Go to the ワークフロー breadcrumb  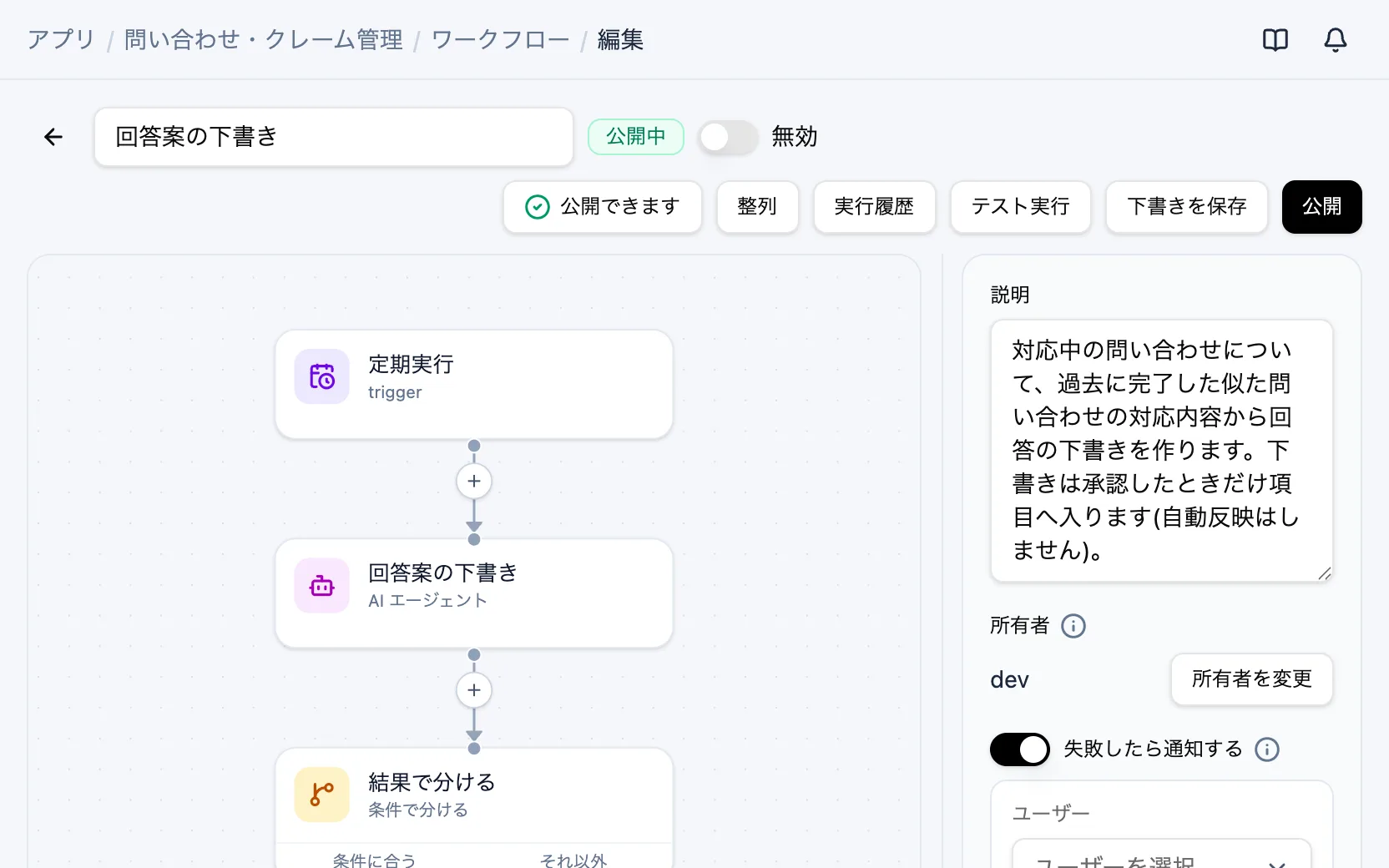pyautogui.click(x=500, y=39)
